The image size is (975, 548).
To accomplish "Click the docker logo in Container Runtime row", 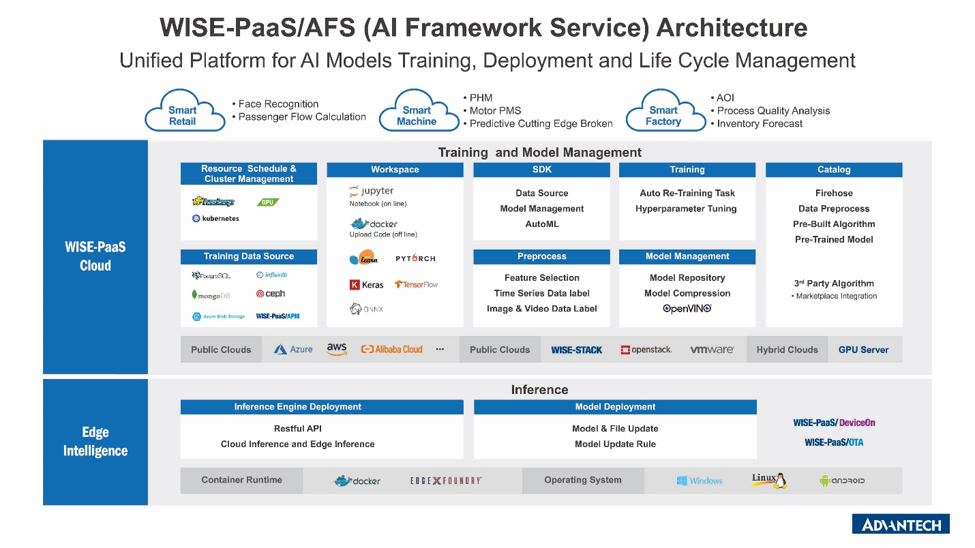I will [x=358, y=481].
